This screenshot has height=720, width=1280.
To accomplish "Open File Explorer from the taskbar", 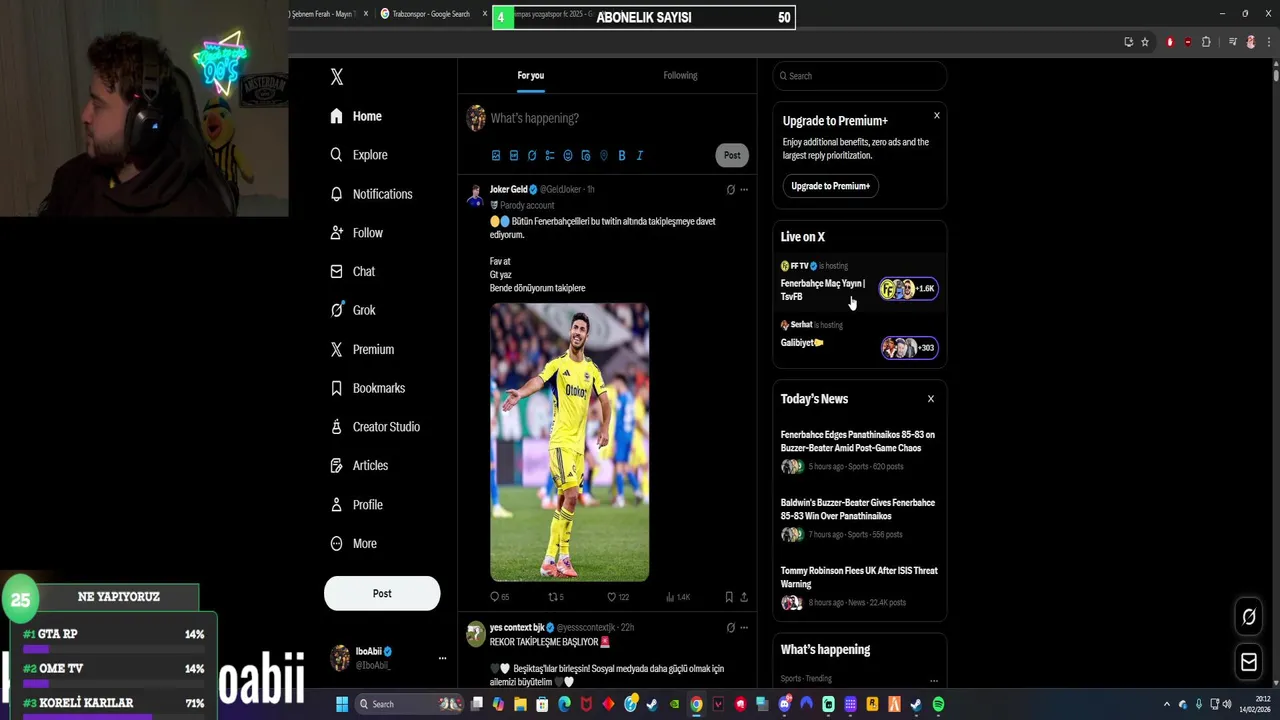I will point(520,704).
